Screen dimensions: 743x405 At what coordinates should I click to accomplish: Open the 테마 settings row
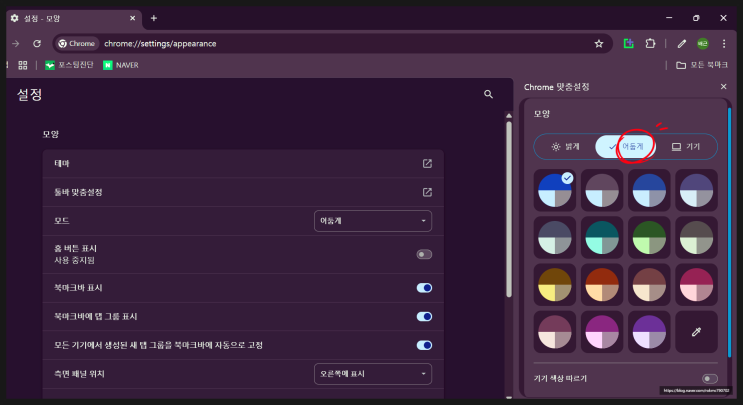tap(243, 163)
